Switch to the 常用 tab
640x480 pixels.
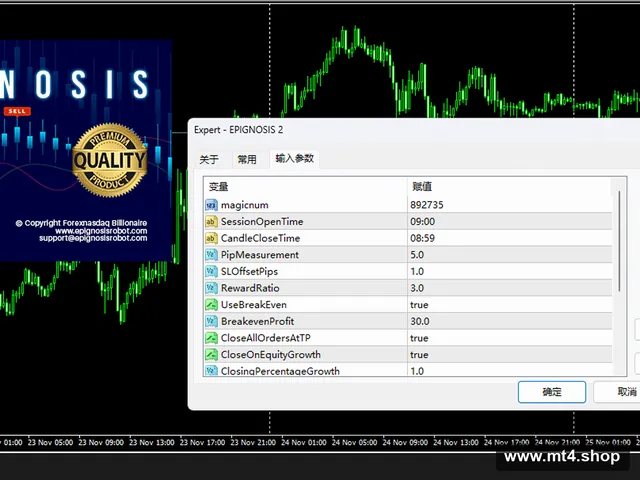pos(247,159)
